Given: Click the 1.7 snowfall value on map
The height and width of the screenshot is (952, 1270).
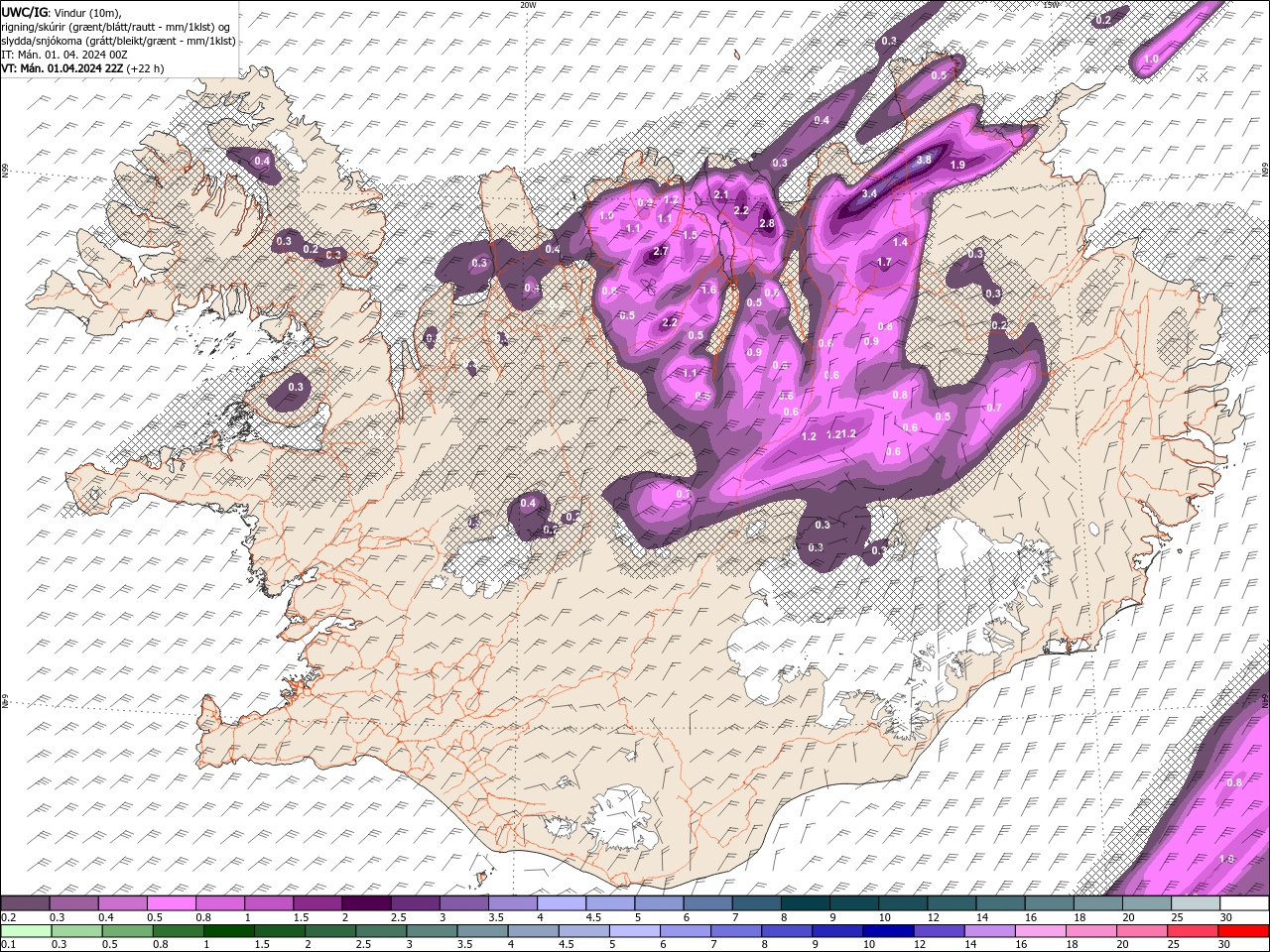Looking at the screenshot, I should tap(884, 262).
